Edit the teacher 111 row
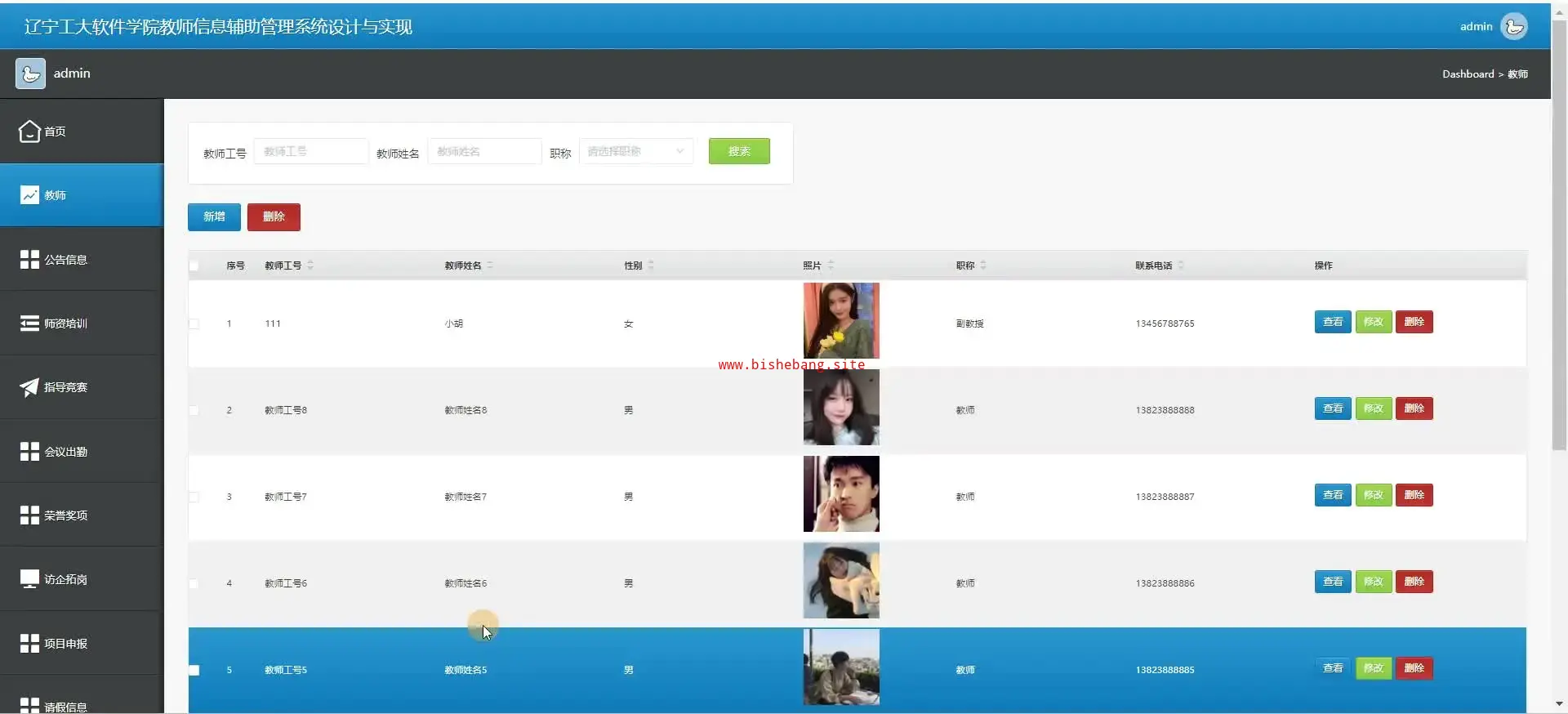This screenshot has height=714, width=1568. click(x=1374, y=322)
